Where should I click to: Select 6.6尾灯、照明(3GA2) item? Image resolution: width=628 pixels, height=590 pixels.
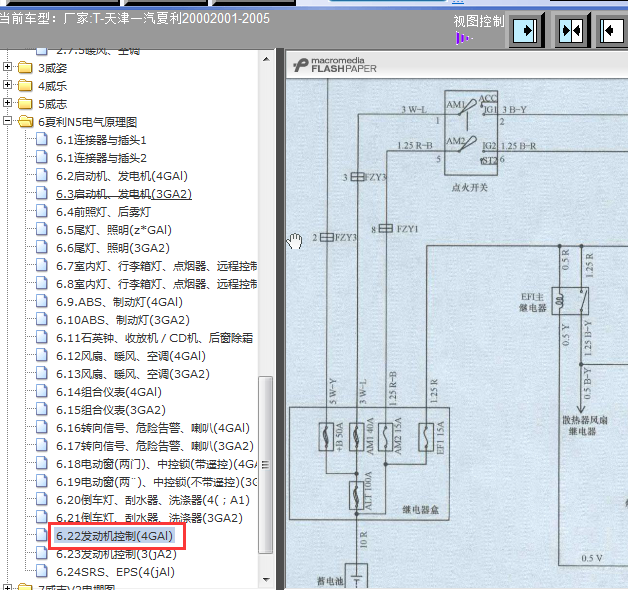(113, 248)
